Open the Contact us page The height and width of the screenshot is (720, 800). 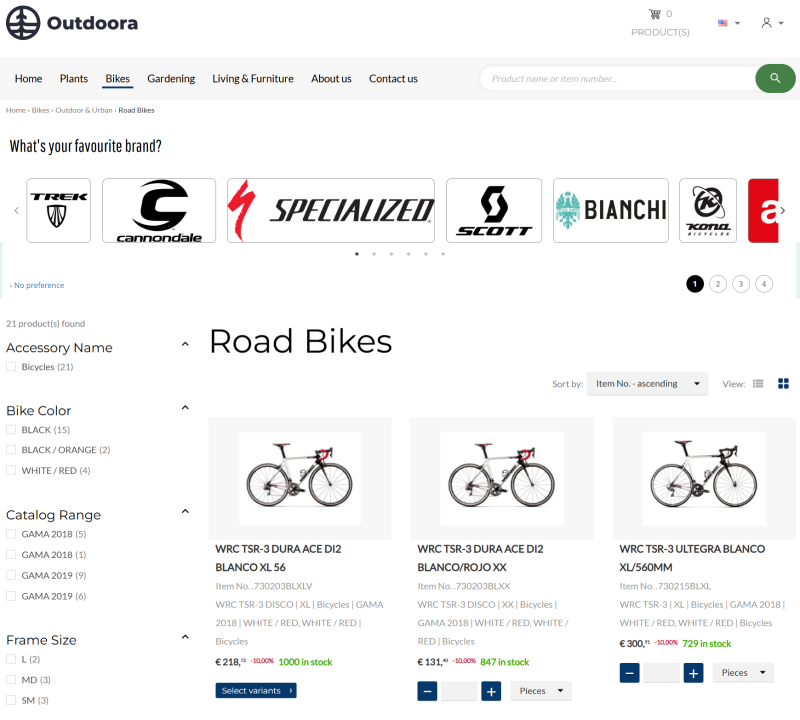click(x=393, y=79)
